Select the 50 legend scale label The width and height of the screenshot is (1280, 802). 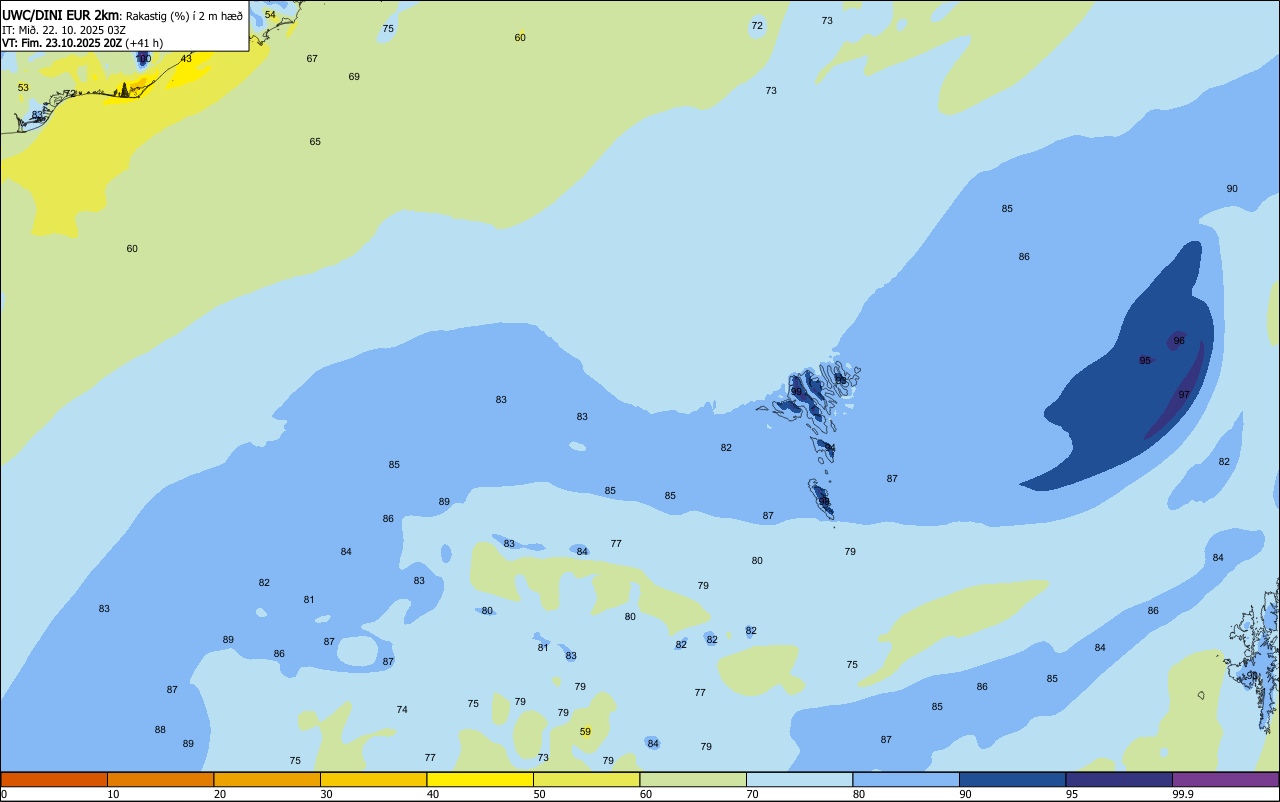tap(539, 794)
